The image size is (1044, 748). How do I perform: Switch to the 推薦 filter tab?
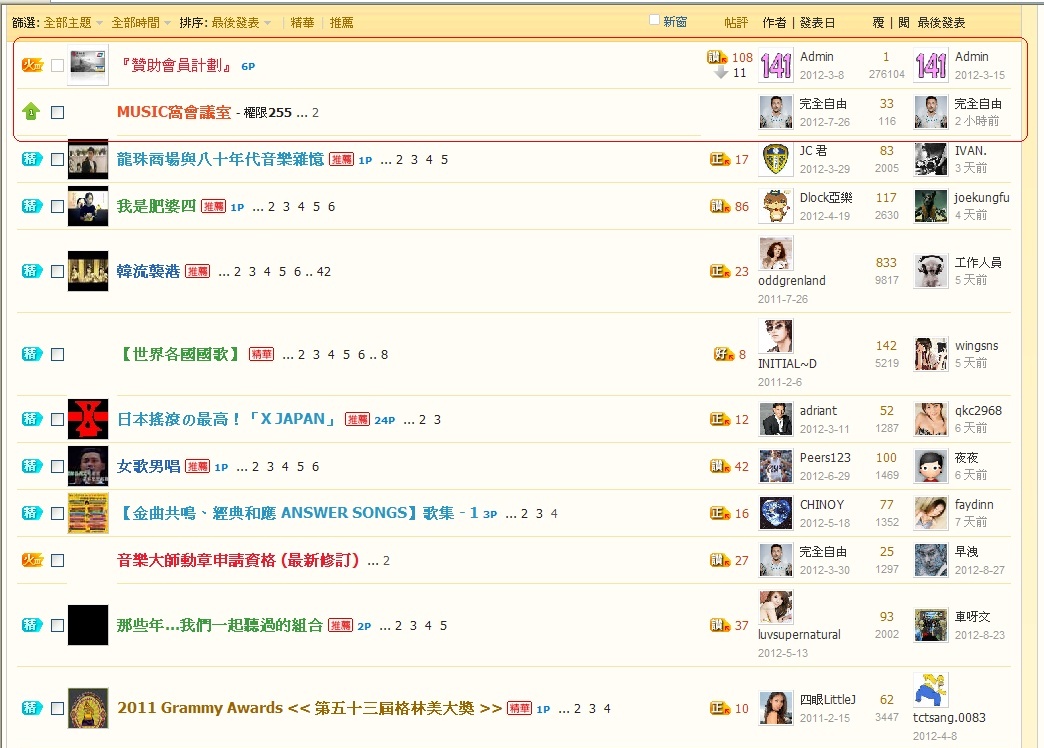341,22
